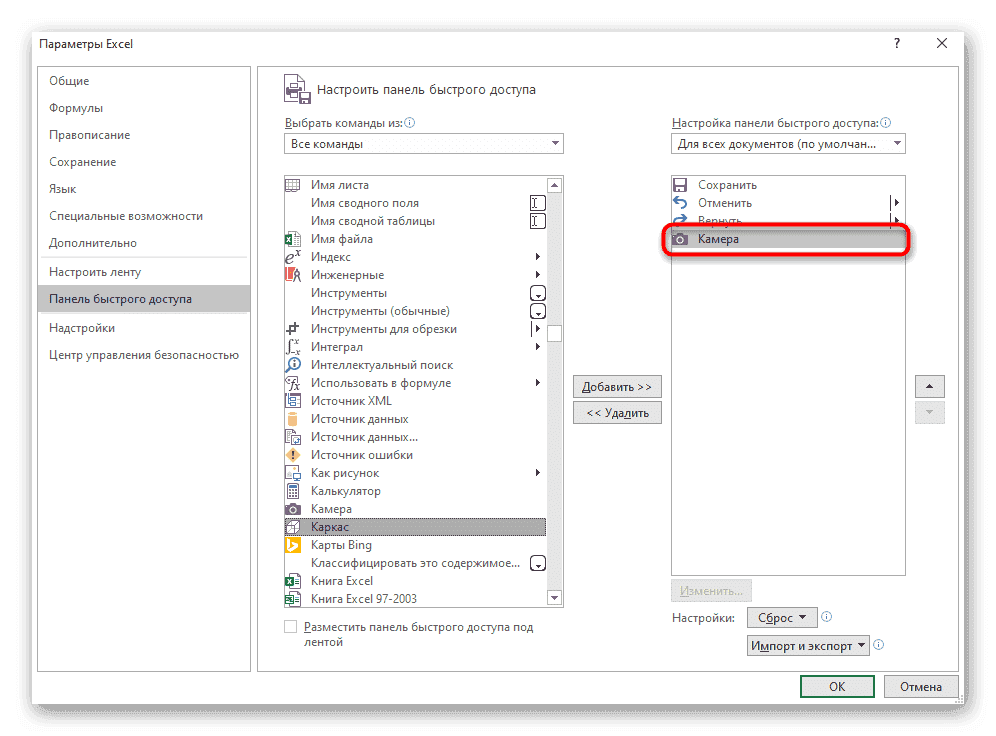Select the Smart Lookup info icon
Viewport: 996px width, 736px height.
tap(293, 365)
